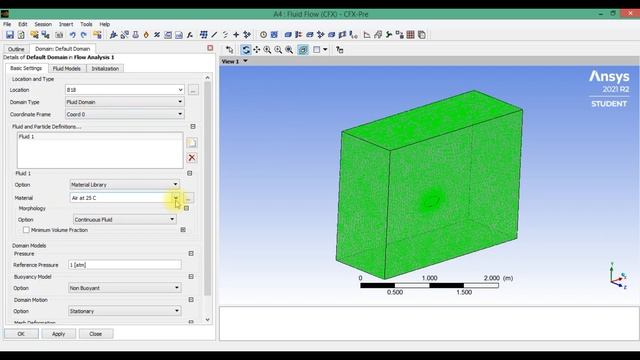Switch to the Outline tab

pyautogui.click(x=16, y=49)
